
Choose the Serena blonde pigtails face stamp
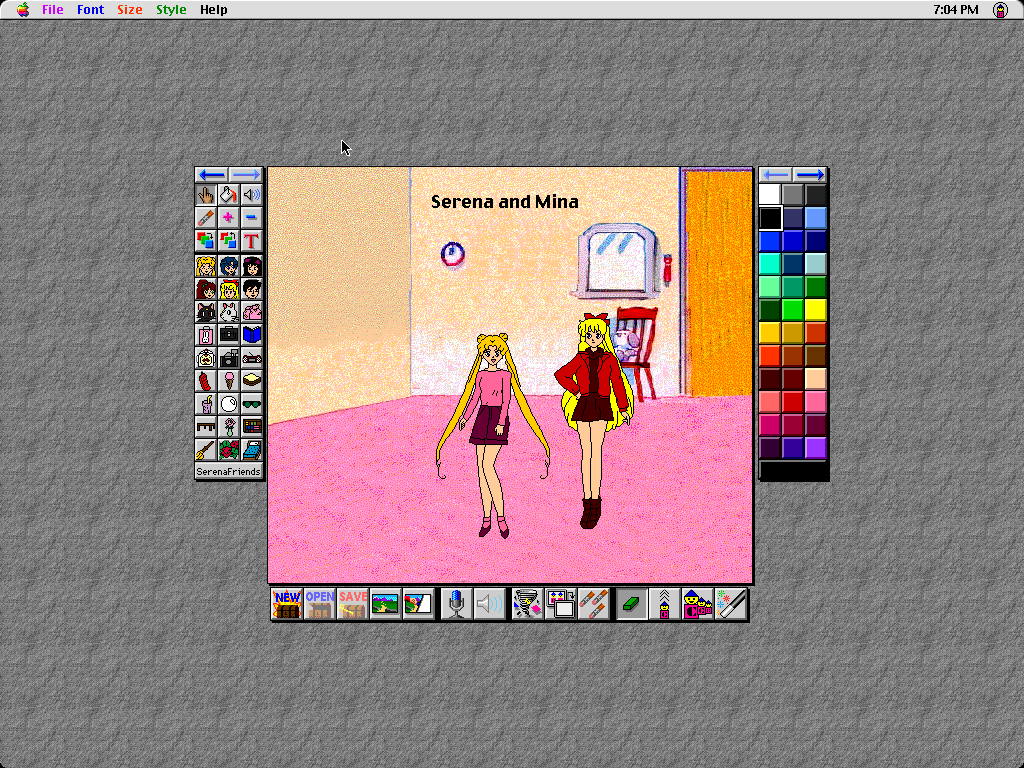tap(206, 266)
